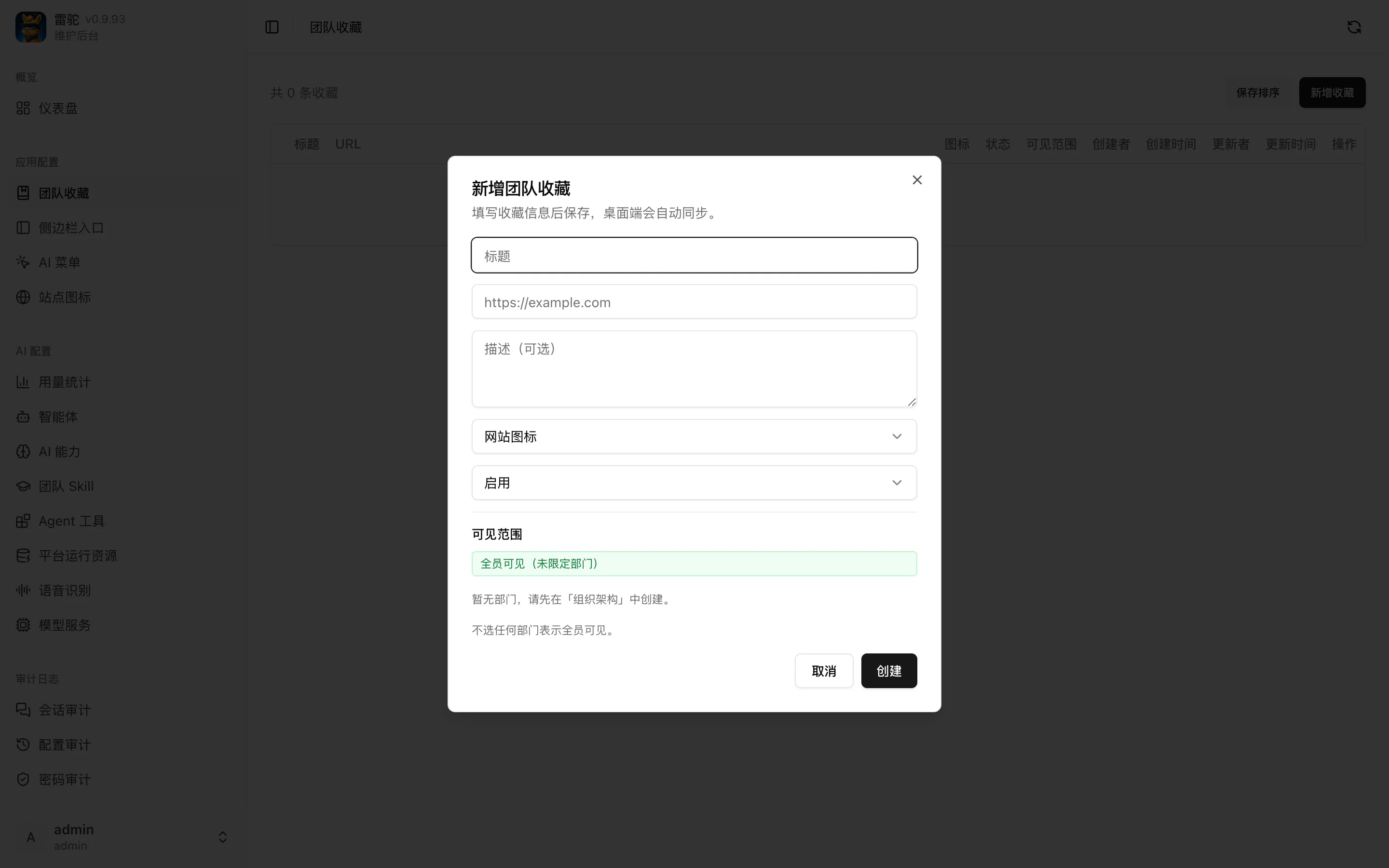Click the 平台运行资源 database icon

23,556
